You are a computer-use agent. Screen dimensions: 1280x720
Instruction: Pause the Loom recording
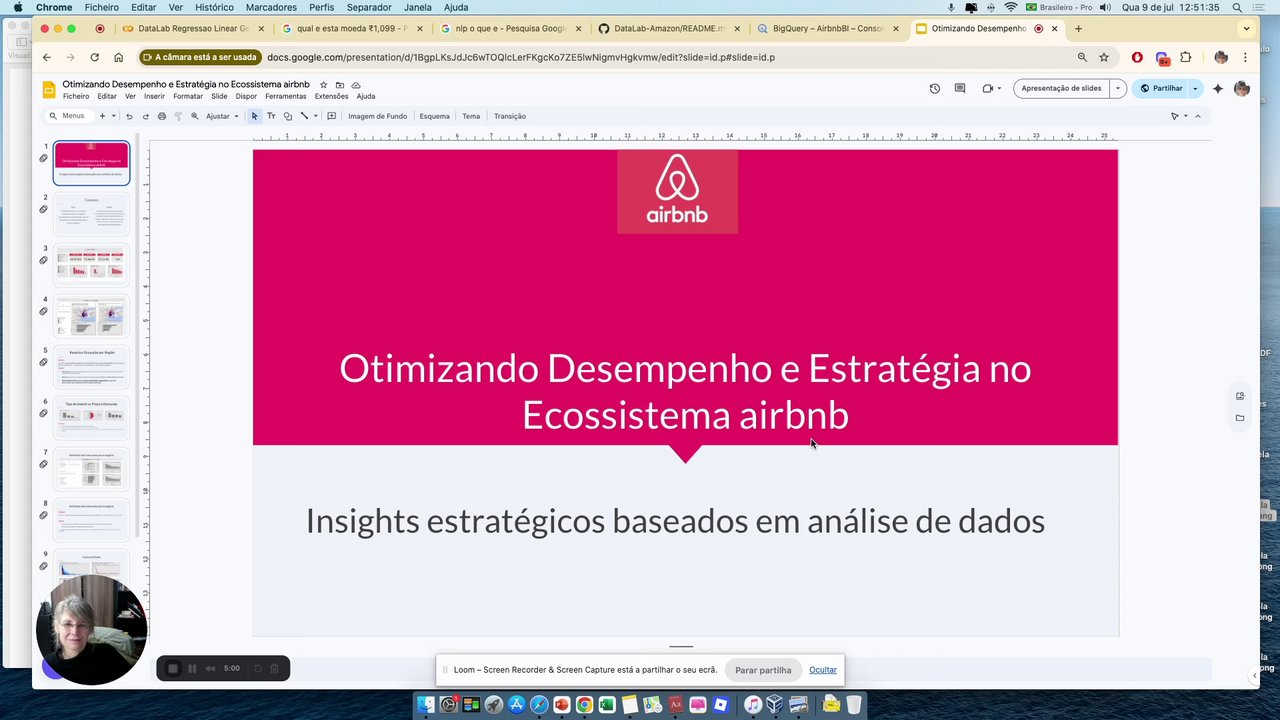pos(192,668)
